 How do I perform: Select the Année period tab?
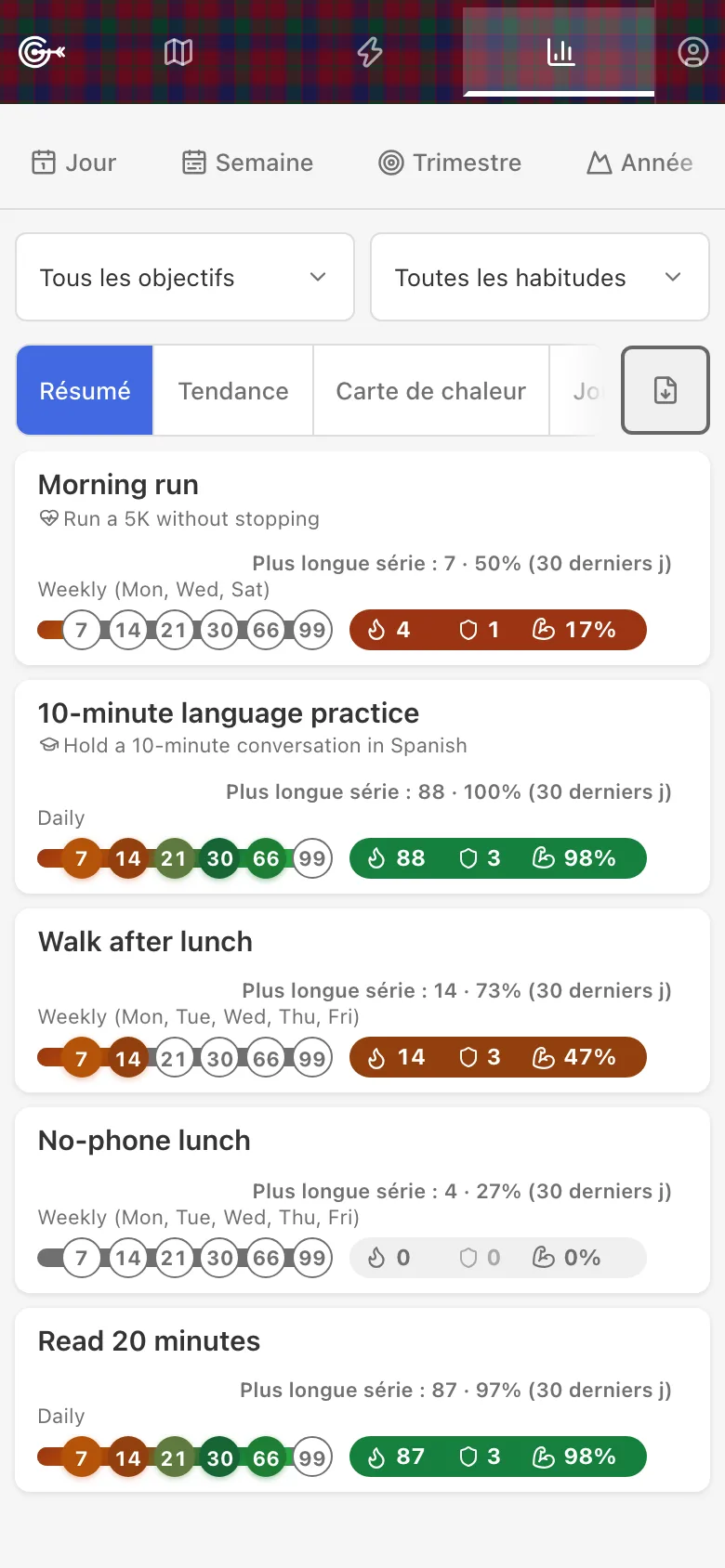pos(640,163)
